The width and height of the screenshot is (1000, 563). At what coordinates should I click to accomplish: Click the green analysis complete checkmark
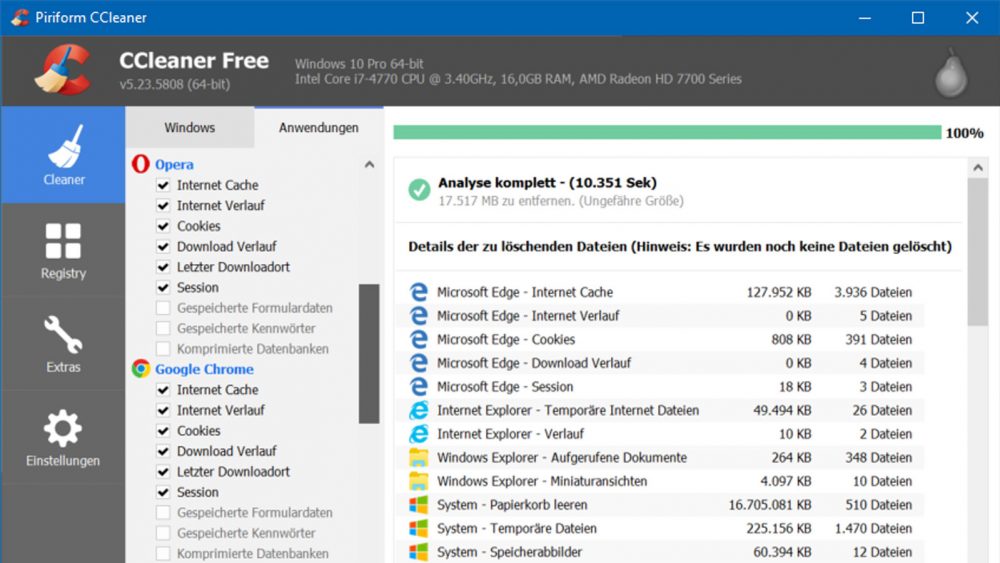click(419, 190)
